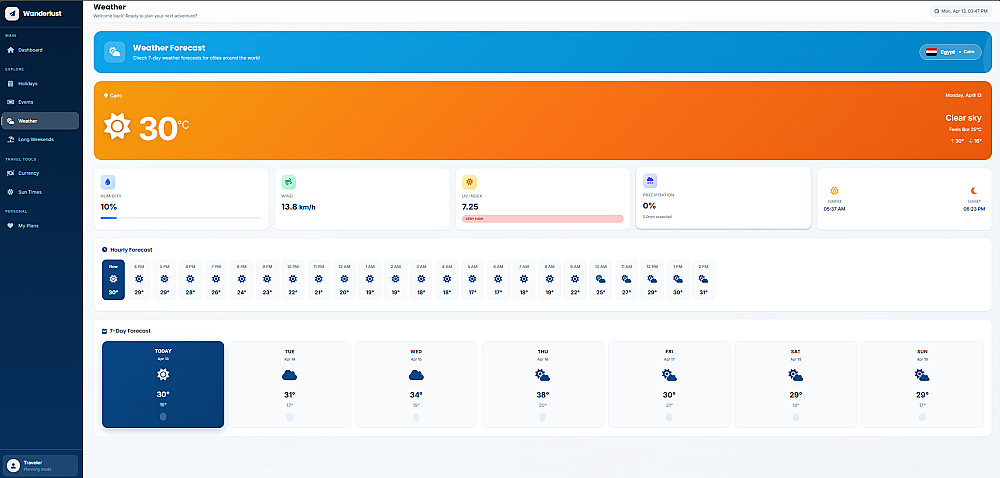The height and width of the screenshot is (478, 1000).
Task: Click the Weather Forecast banner cloud icon
Action: click(115, 52)
